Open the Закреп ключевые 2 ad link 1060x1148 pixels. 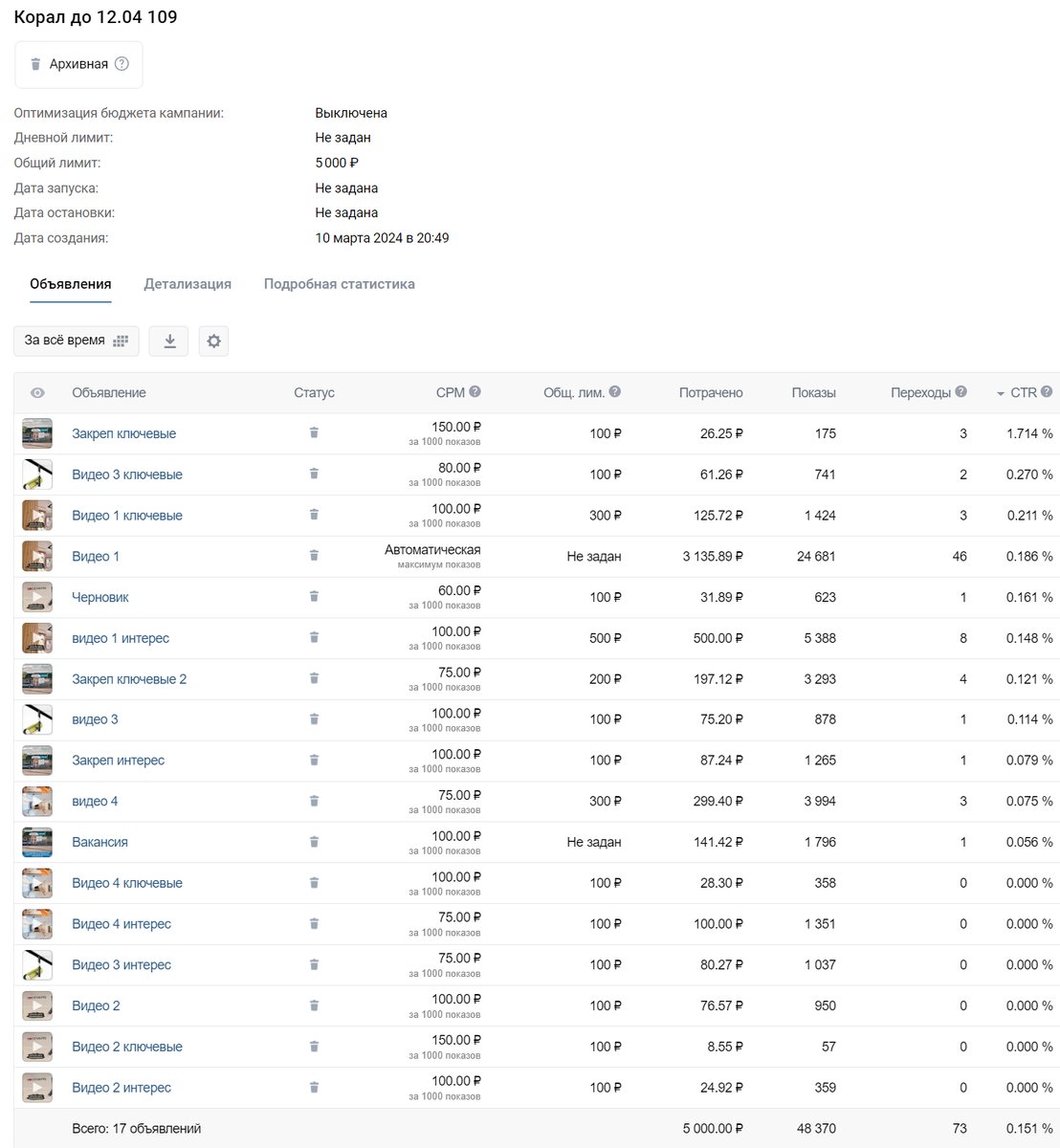coord(129,679)
